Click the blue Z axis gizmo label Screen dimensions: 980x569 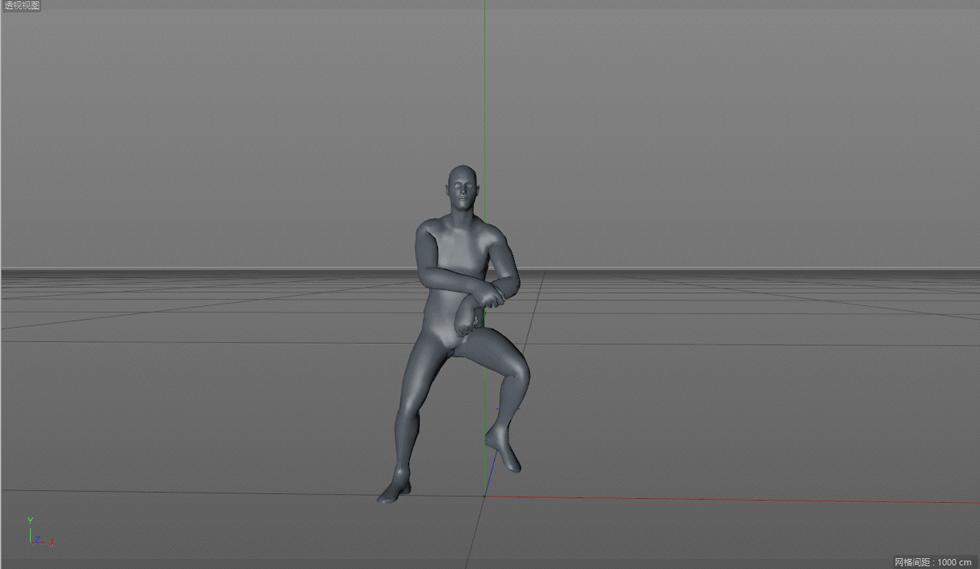[x=37, y=540]
